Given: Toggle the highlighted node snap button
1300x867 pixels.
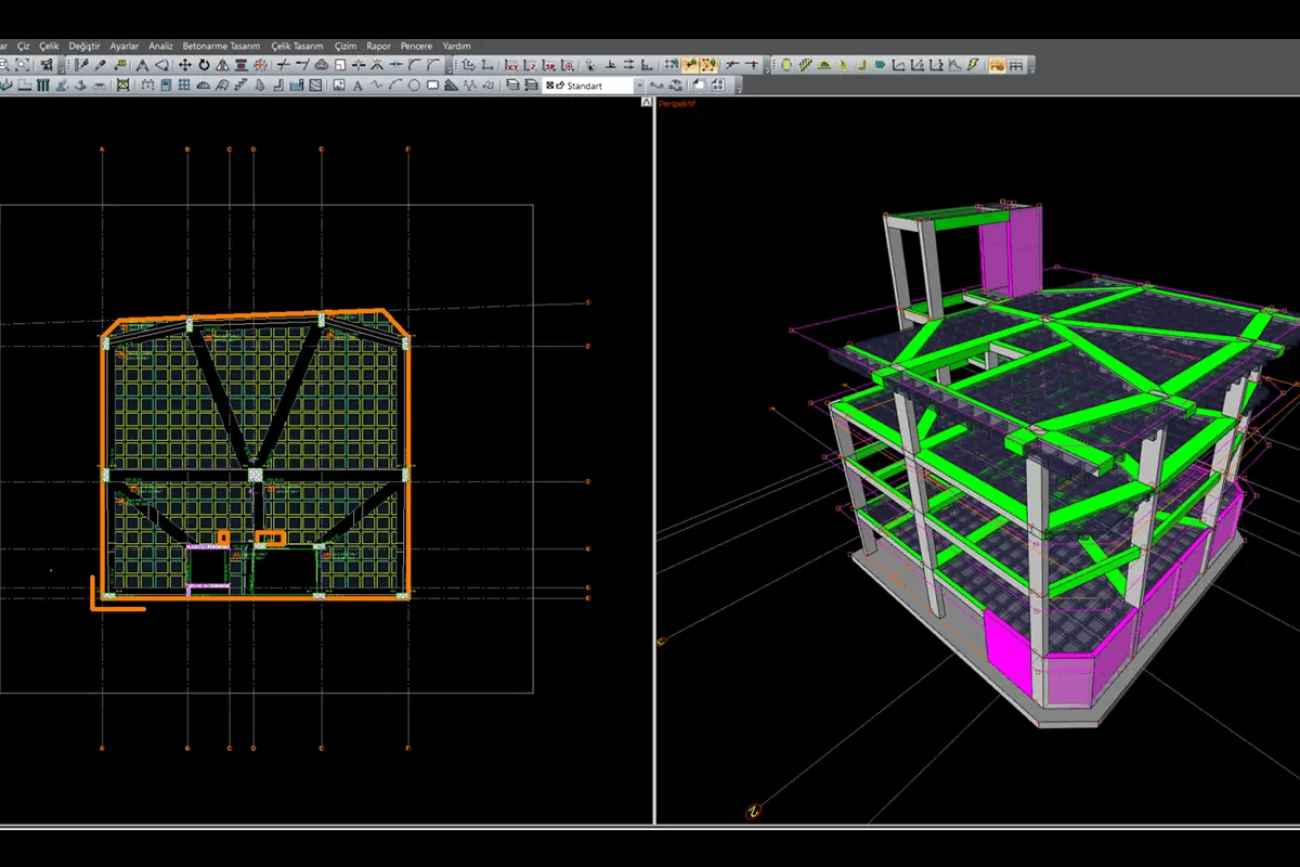Looking at the screenshot, I should click(x=709, y=65).
